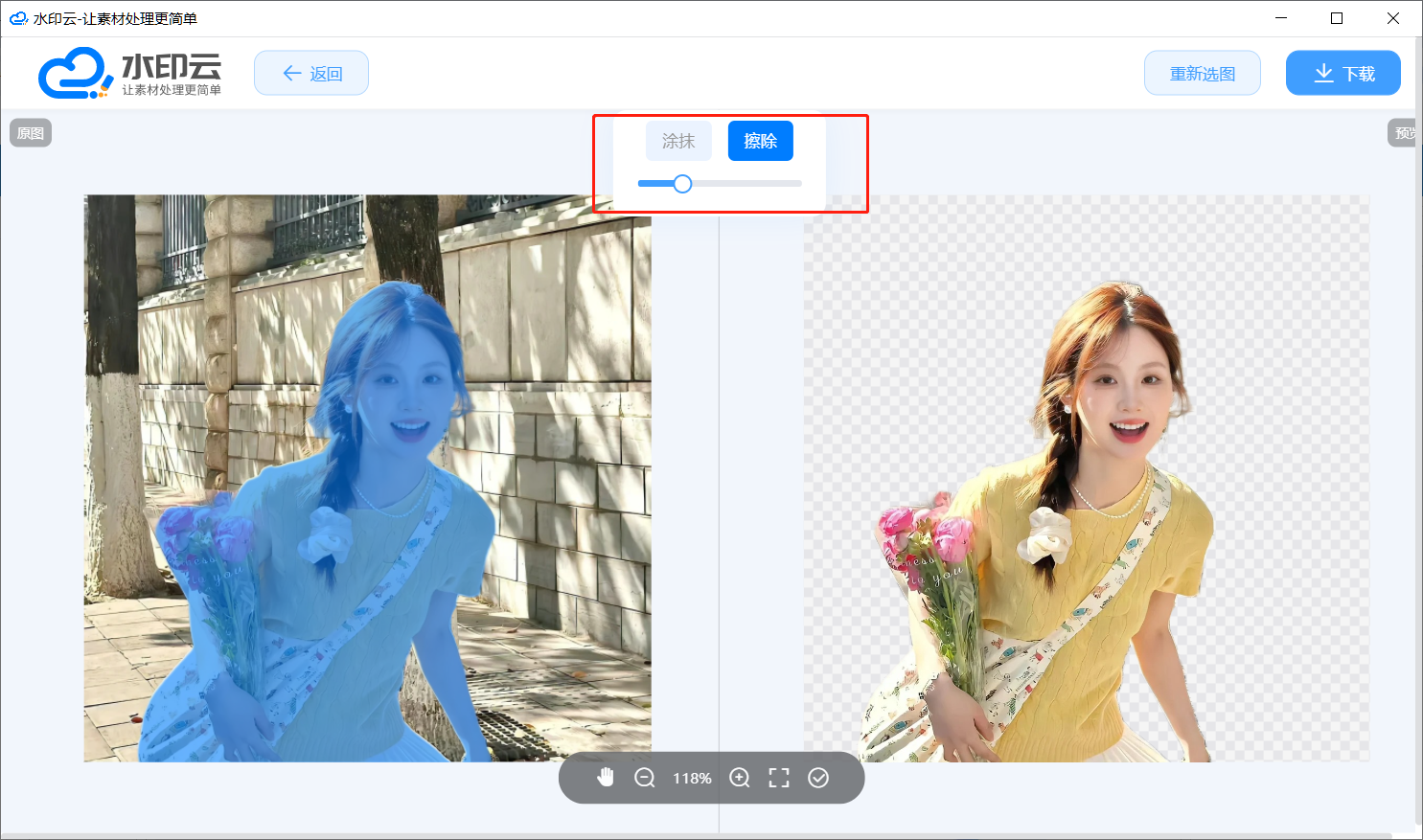Click the brush size slider handle

pos(682,184)
